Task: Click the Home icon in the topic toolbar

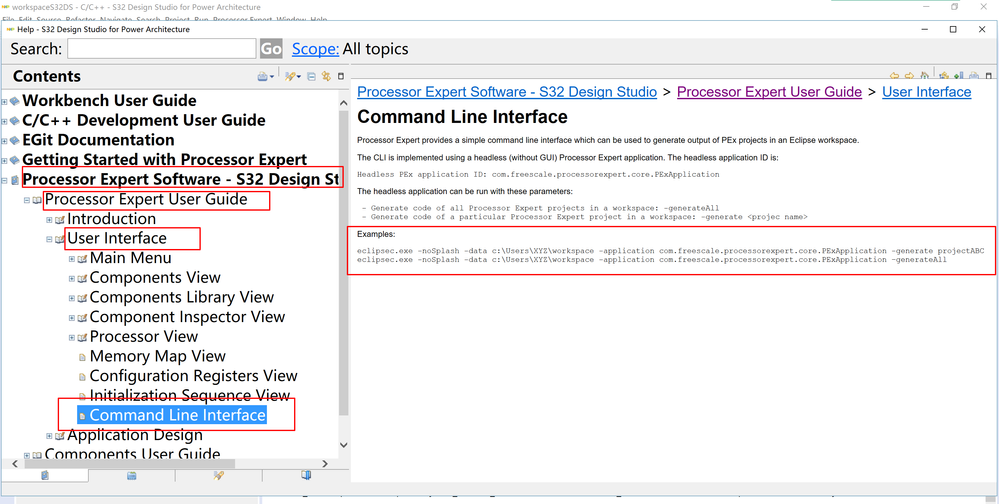Action: click(x=924, y=76)
